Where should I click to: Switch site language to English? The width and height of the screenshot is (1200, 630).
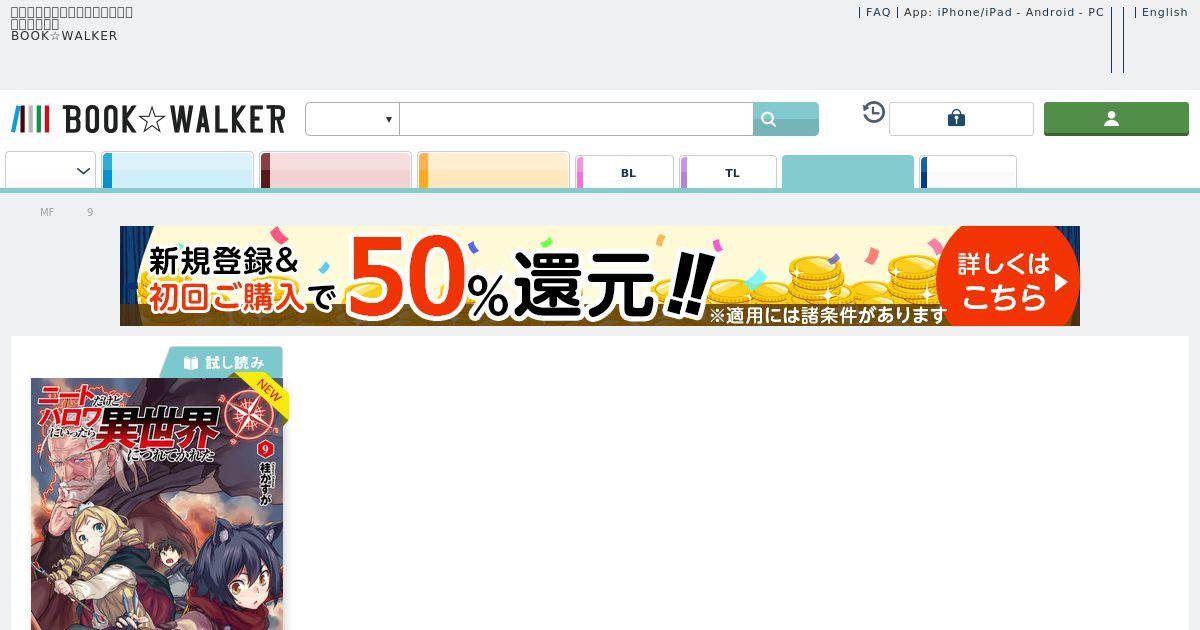click(1165, 12)
